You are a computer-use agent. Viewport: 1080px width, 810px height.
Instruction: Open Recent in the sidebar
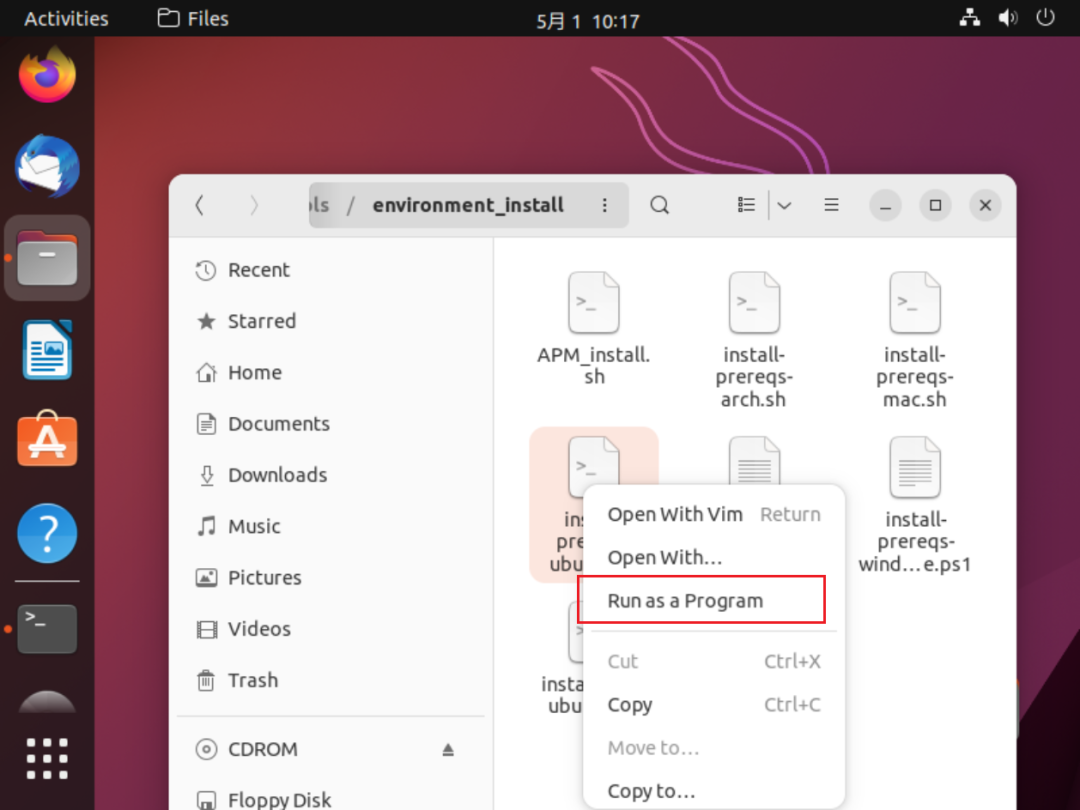click(x=331, y=270)
